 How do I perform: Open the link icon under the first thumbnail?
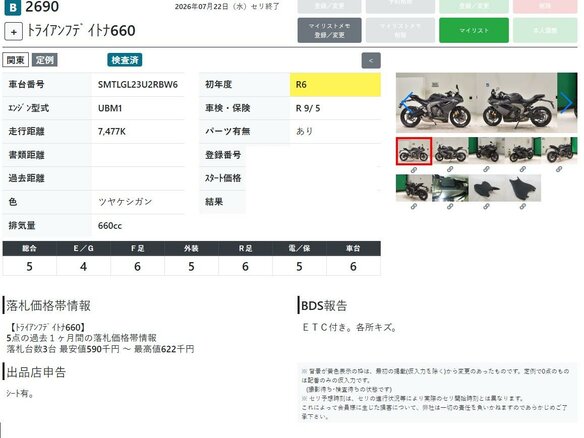coord(414,170)
